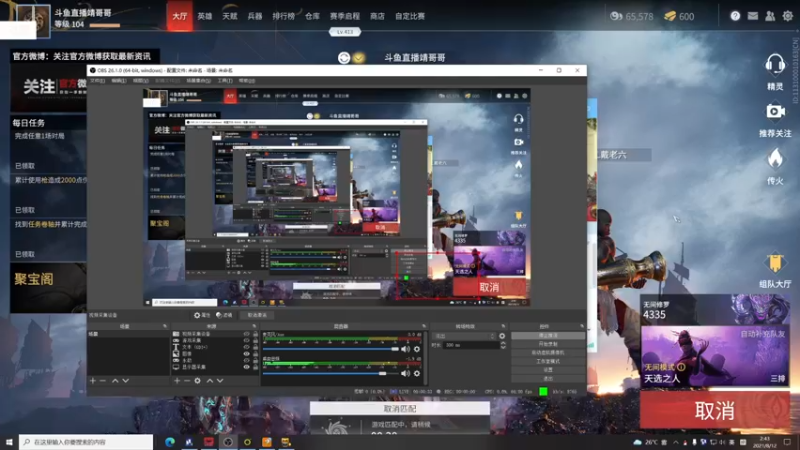This screenshot has height=450, width=800.
Task: Open the game friends list icon
Action: point(770,16)
